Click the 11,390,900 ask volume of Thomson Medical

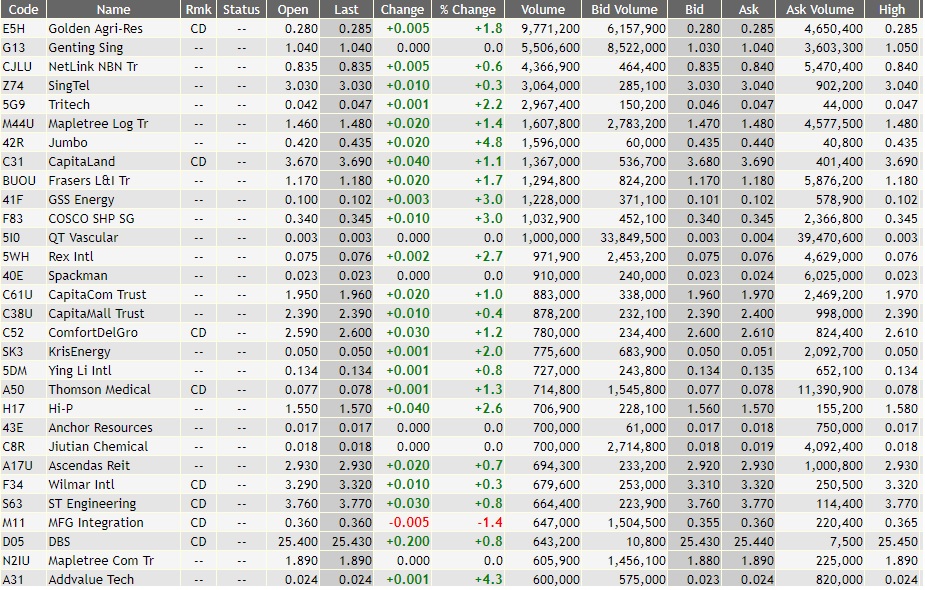pyautogui.click(x=830, y=389)
